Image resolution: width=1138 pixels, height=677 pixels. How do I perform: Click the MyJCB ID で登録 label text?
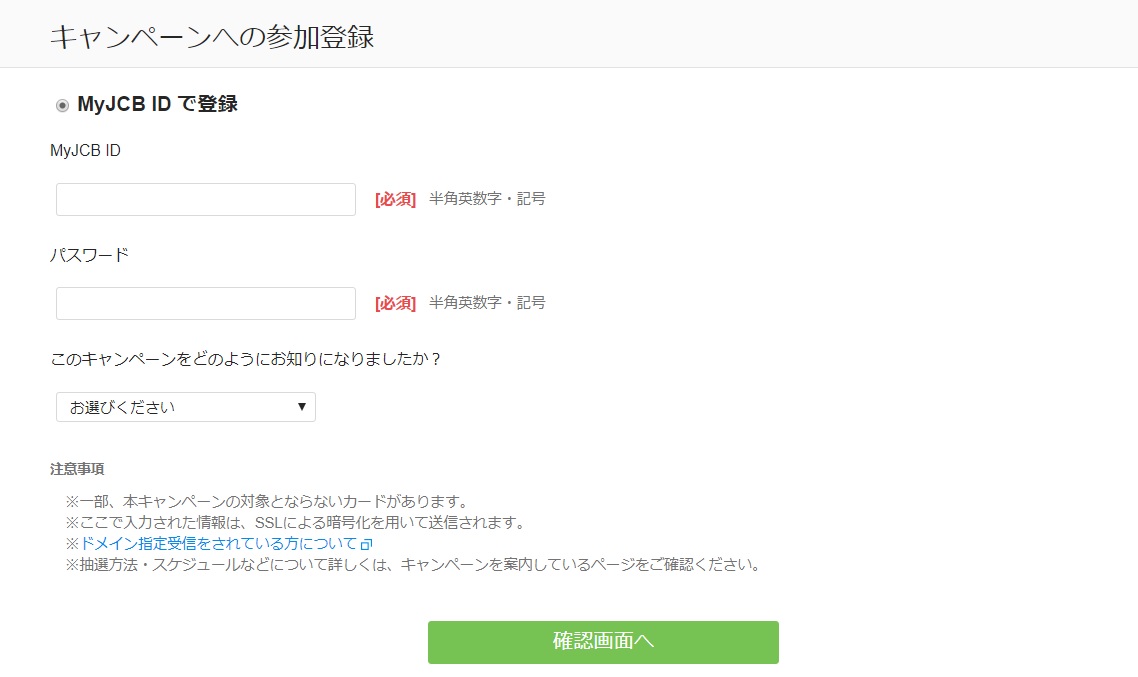coord(157,104)
